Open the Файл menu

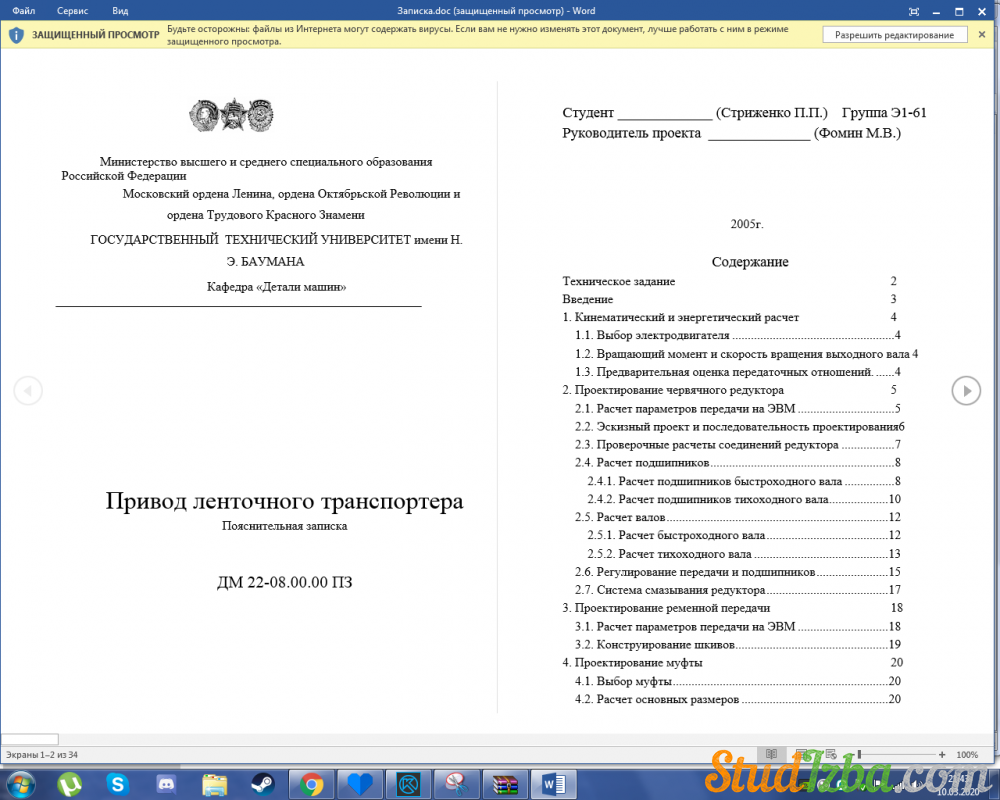(24, 11)
